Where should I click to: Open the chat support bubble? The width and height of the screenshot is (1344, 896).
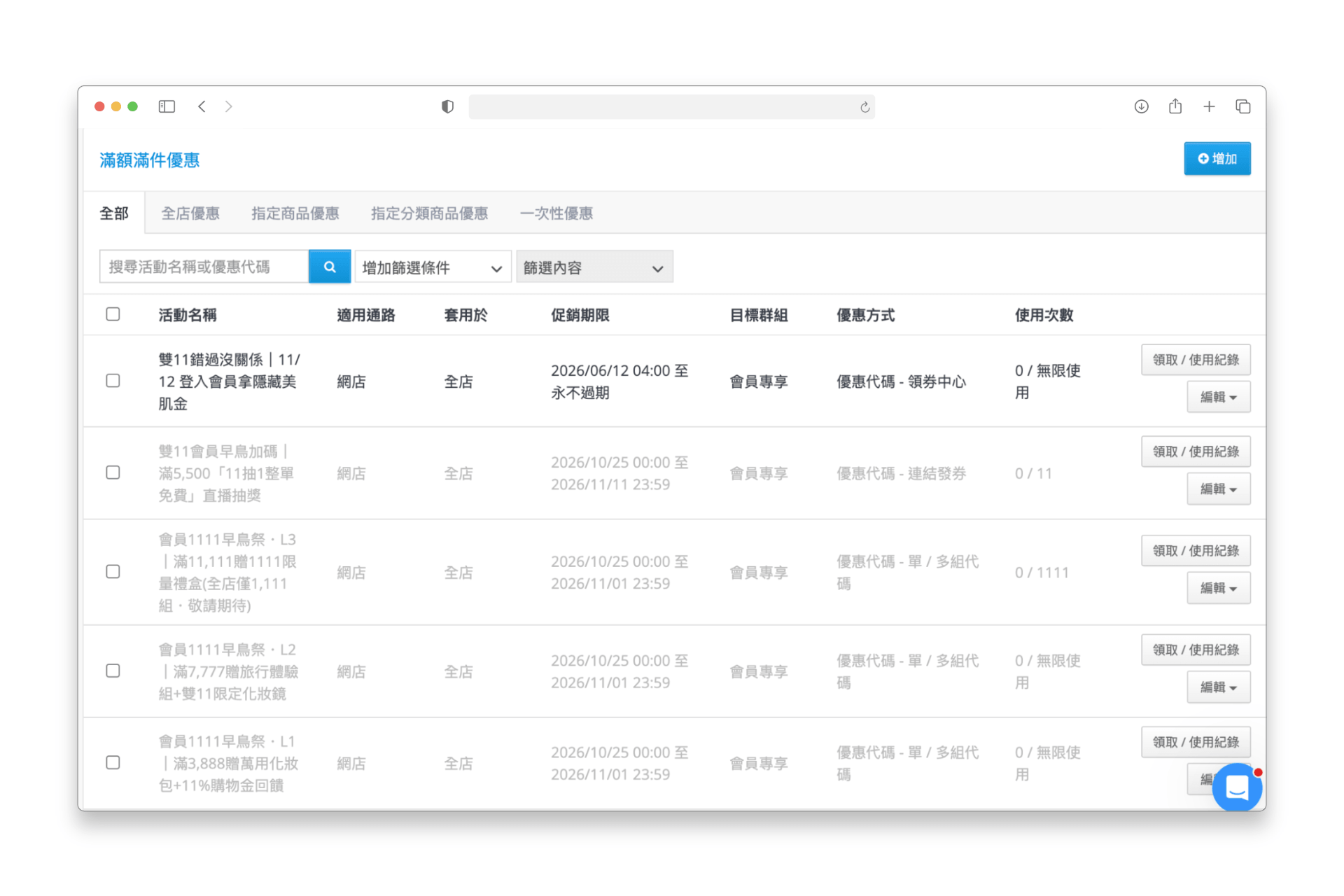[1237, 787]
